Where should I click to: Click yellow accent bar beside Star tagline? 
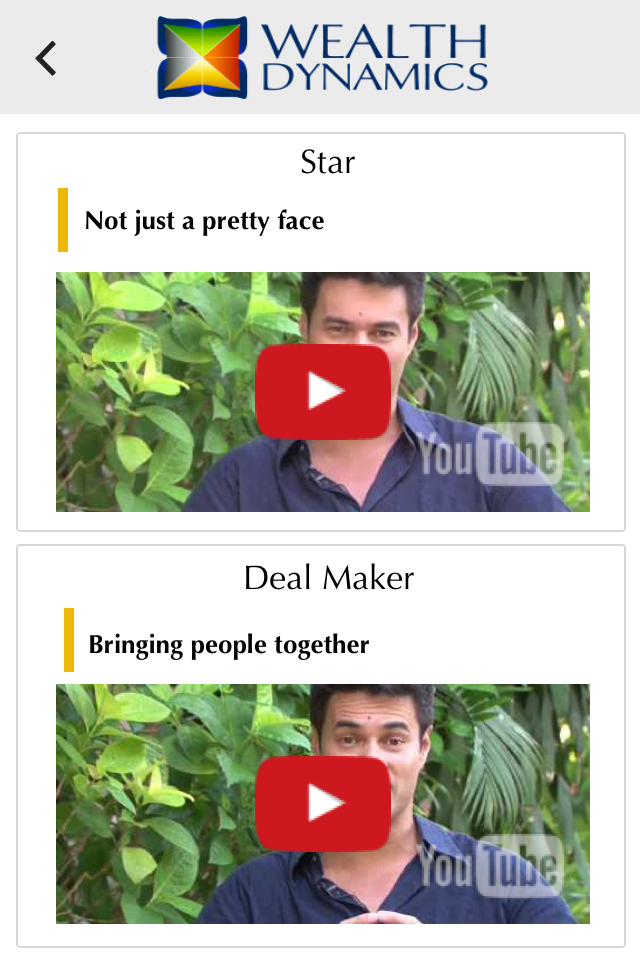(x=62, y=220)
